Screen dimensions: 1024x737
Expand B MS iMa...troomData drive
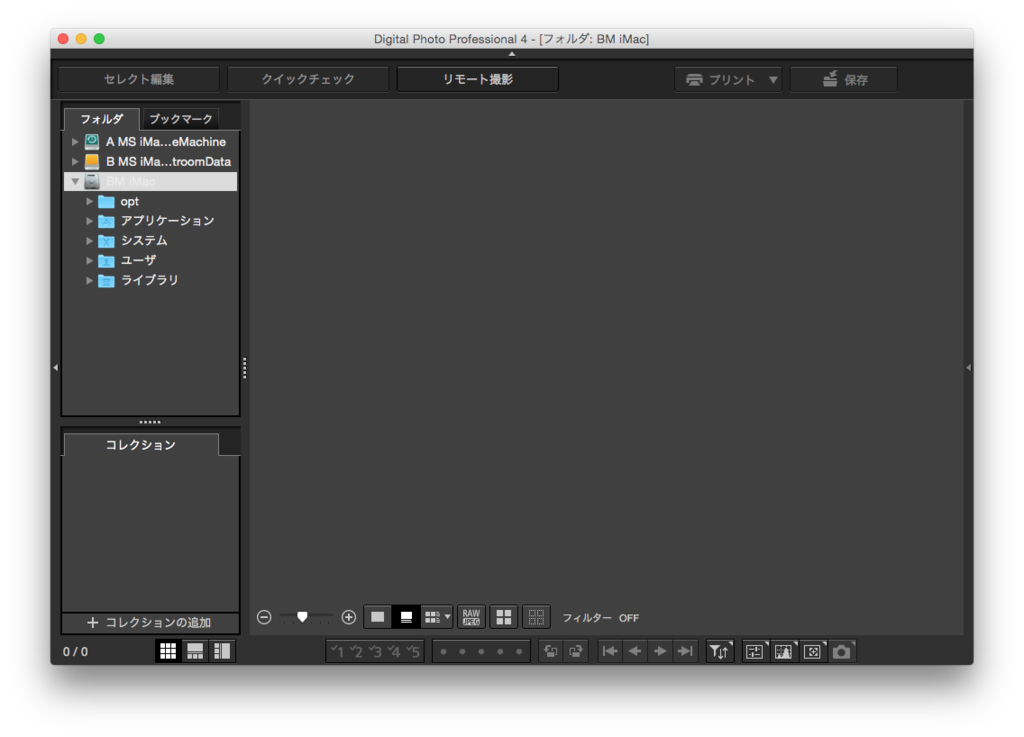pos(75,161)
